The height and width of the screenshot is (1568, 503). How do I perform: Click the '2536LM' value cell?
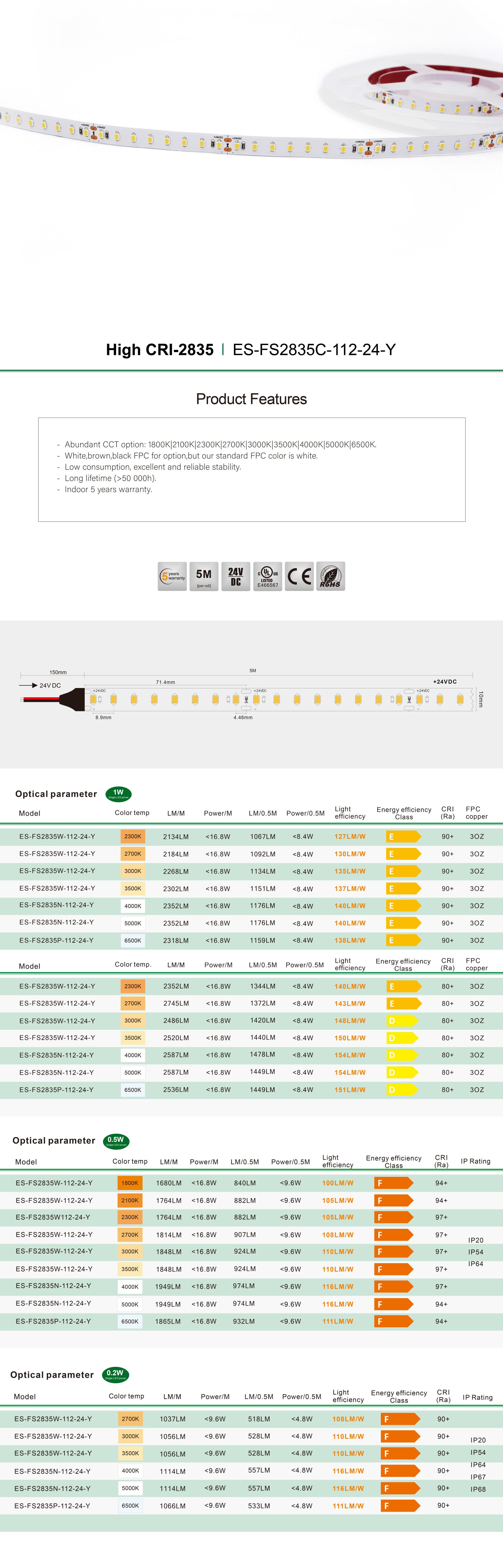tap(176, 1090)
